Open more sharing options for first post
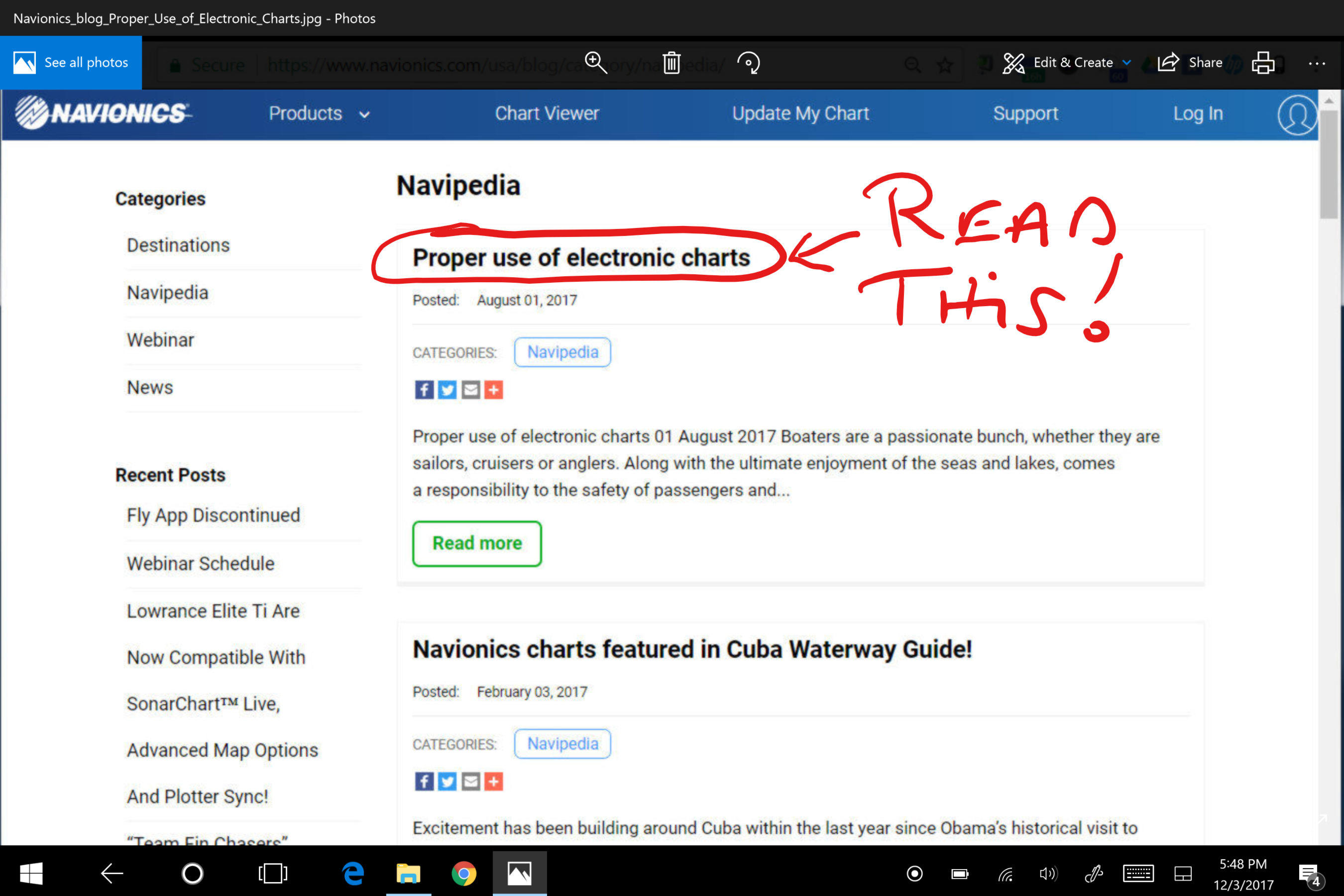1344x896 pixels. [494, 390]
